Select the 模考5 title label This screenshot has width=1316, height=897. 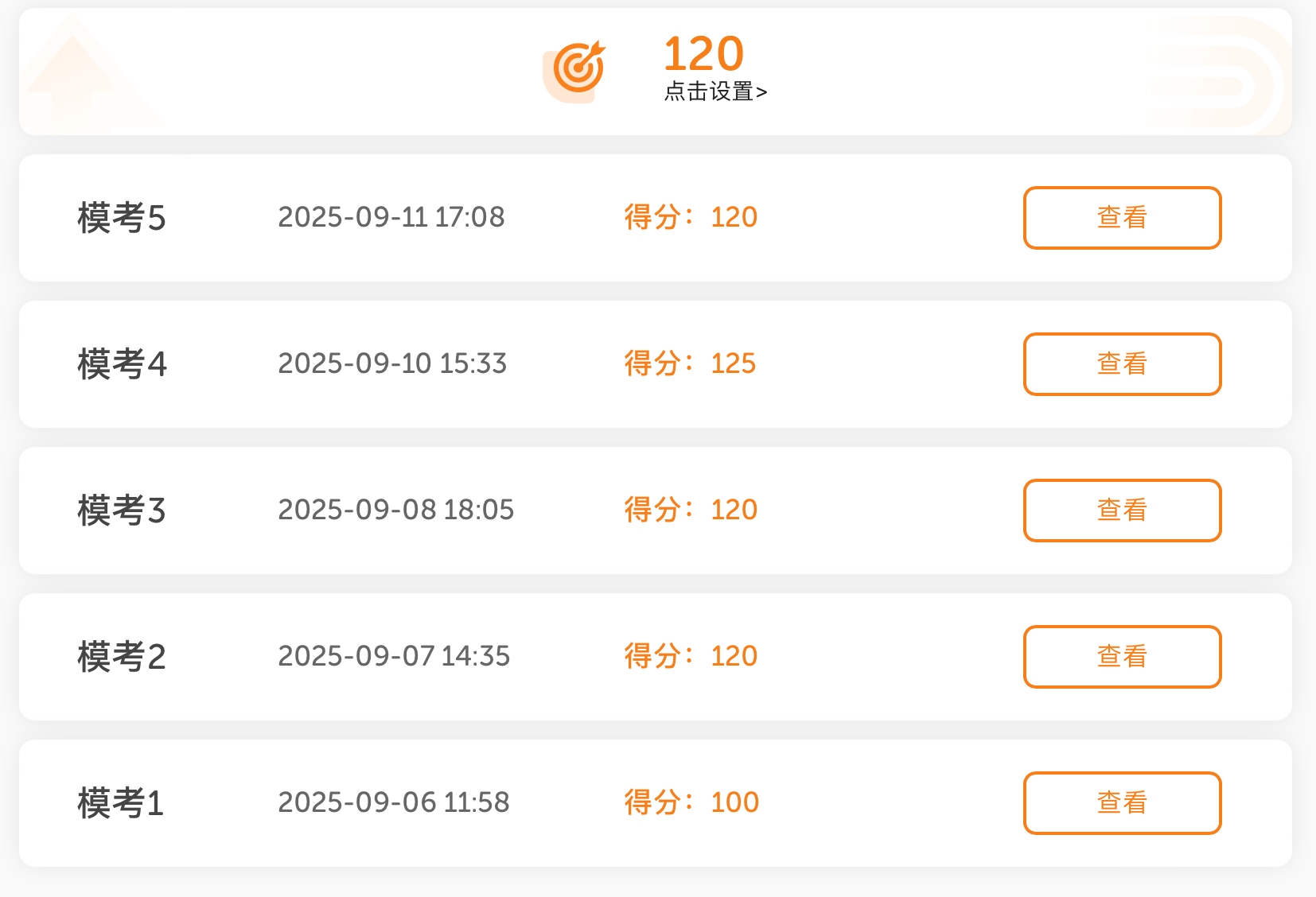pos(122,218)
